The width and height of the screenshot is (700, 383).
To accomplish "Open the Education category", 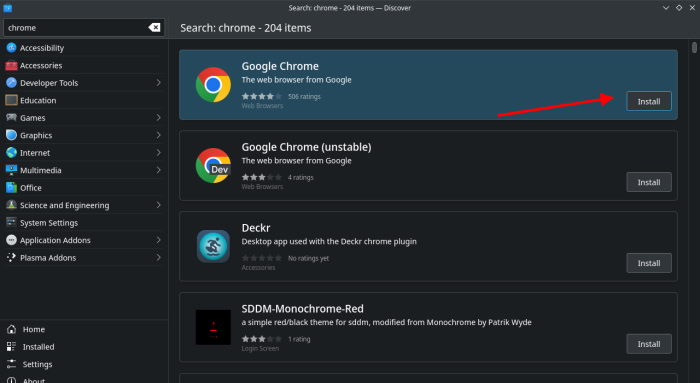I will coord(84,100).
